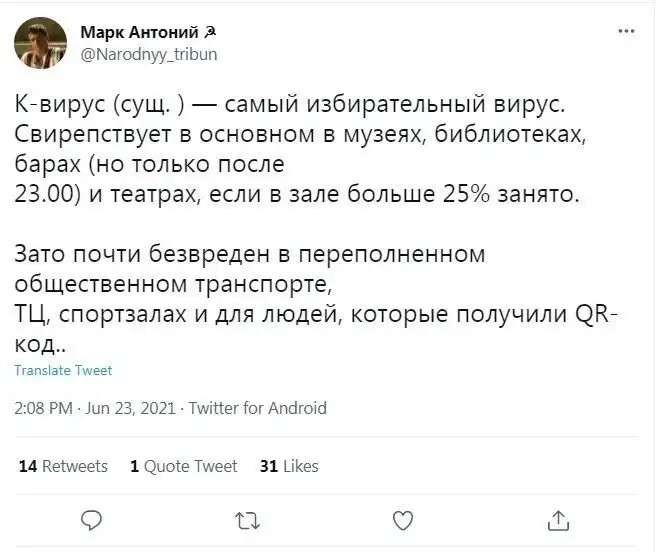Image resolution: width=656 pixels, height=552 pixels.
Task: Click the 23.00) time in the tweet text
Action: click(46, 192)
